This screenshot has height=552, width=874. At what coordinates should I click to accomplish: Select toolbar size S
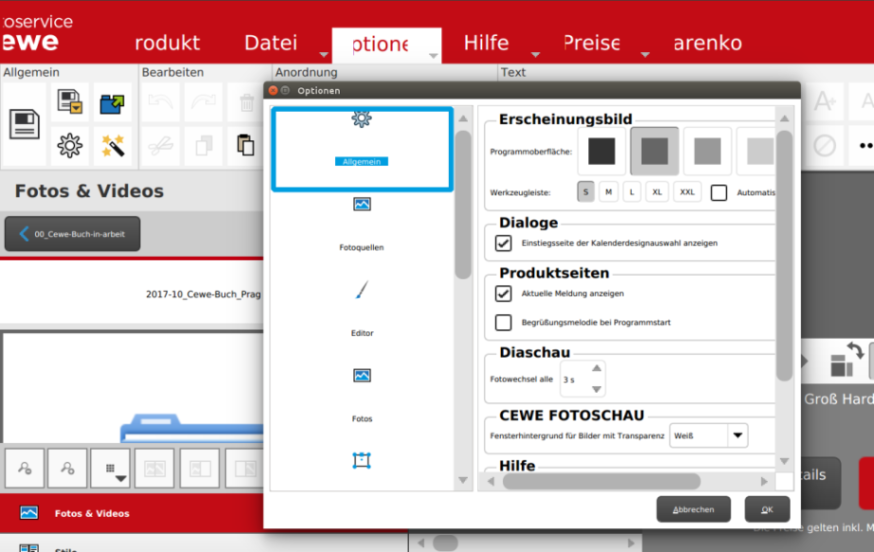585,192
